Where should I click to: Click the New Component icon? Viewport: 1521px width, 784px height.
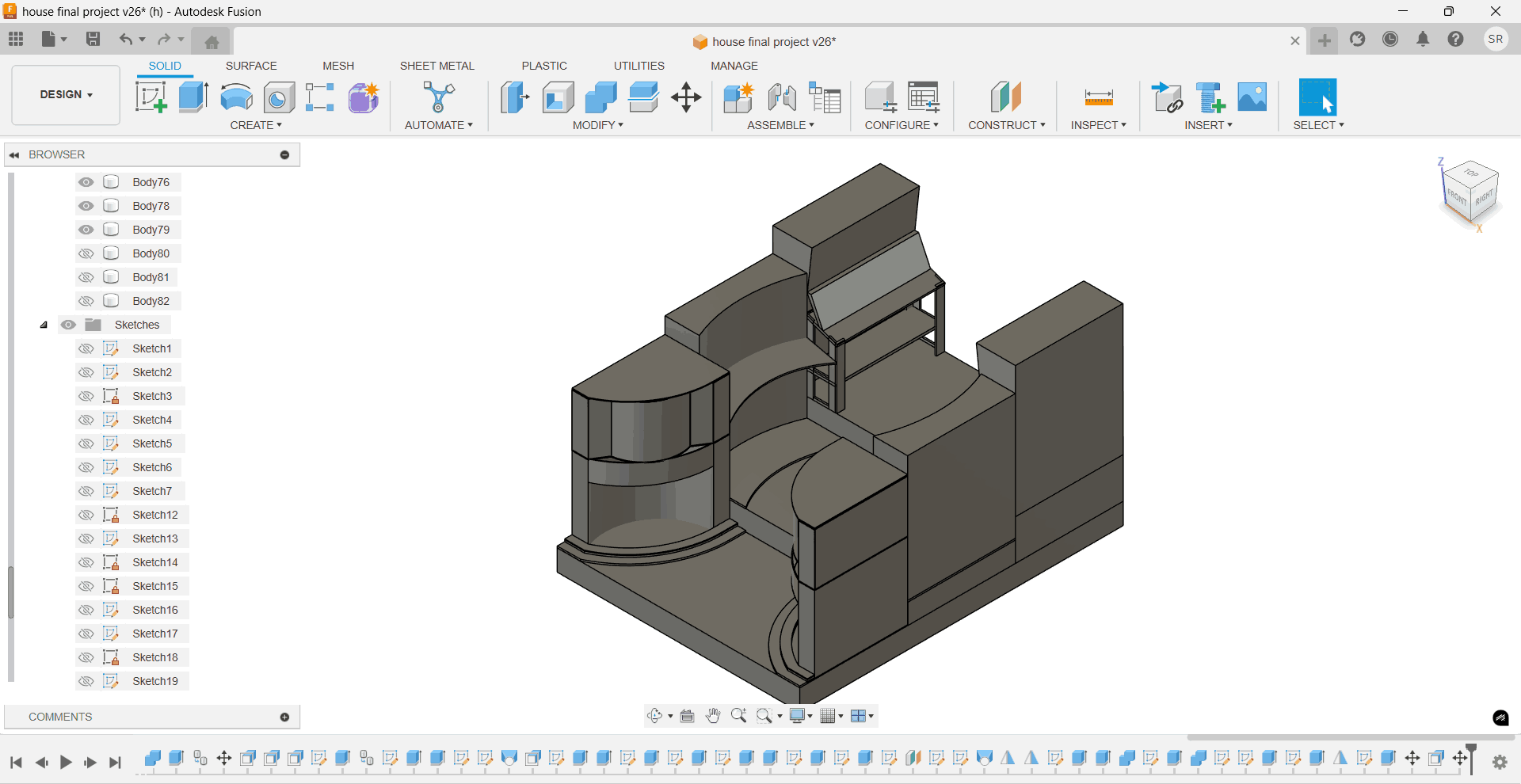738,97
